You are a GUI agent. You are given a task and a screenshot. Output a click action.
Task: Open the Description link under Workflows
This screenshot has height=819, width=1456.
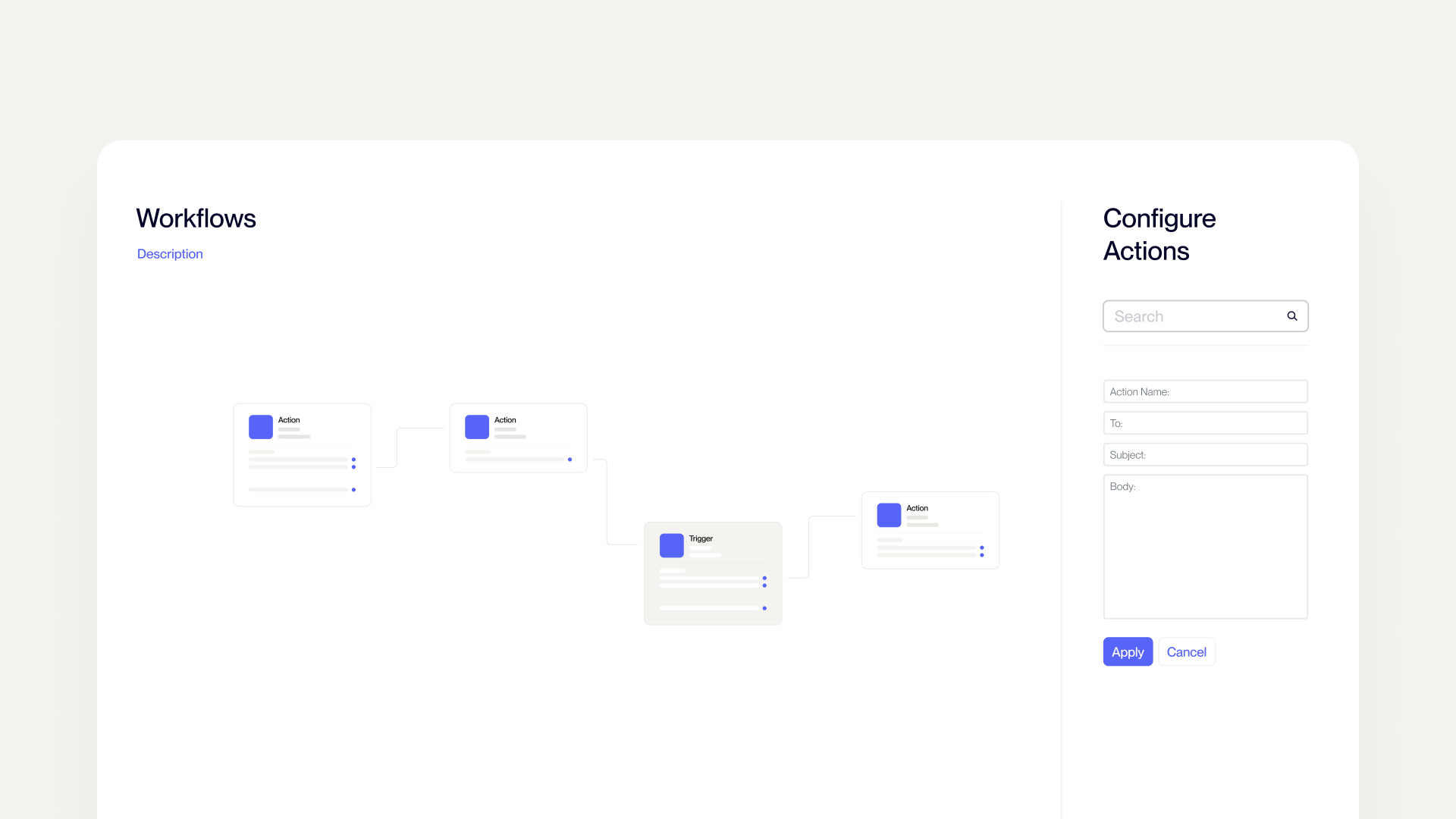(x=169, y=253)
